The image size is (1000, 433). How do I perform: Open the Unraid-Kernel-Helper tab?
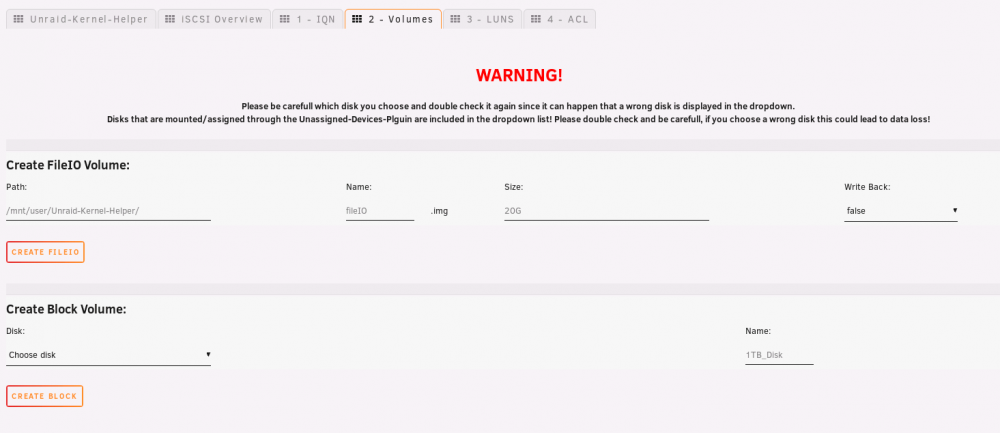tap(81, 19)
